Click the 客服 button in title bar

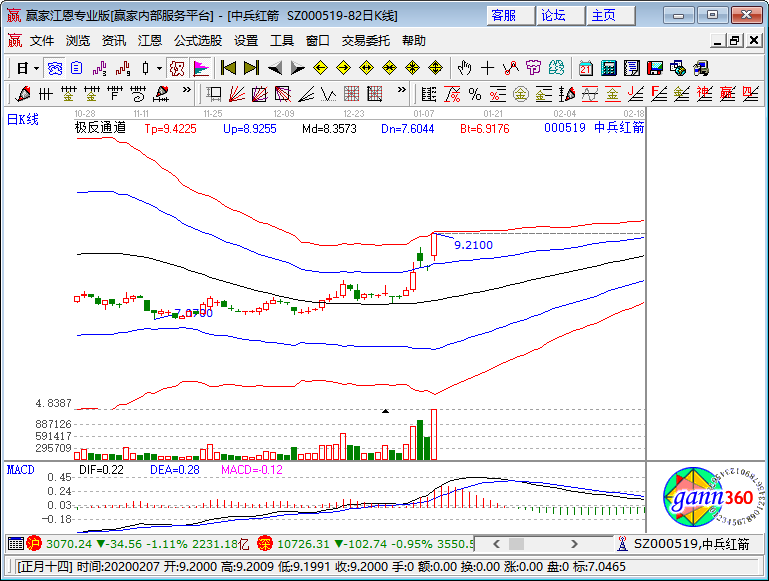click(x=511, y=16)
